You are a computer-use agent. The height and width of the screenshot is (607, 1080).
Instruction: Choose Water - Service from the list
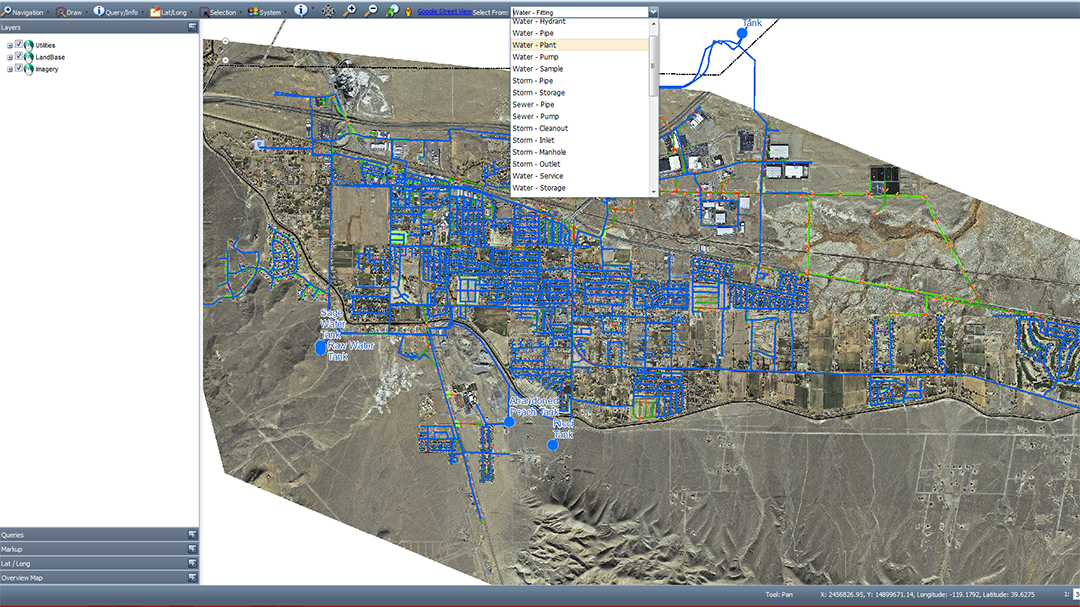[x=579, y=176]
